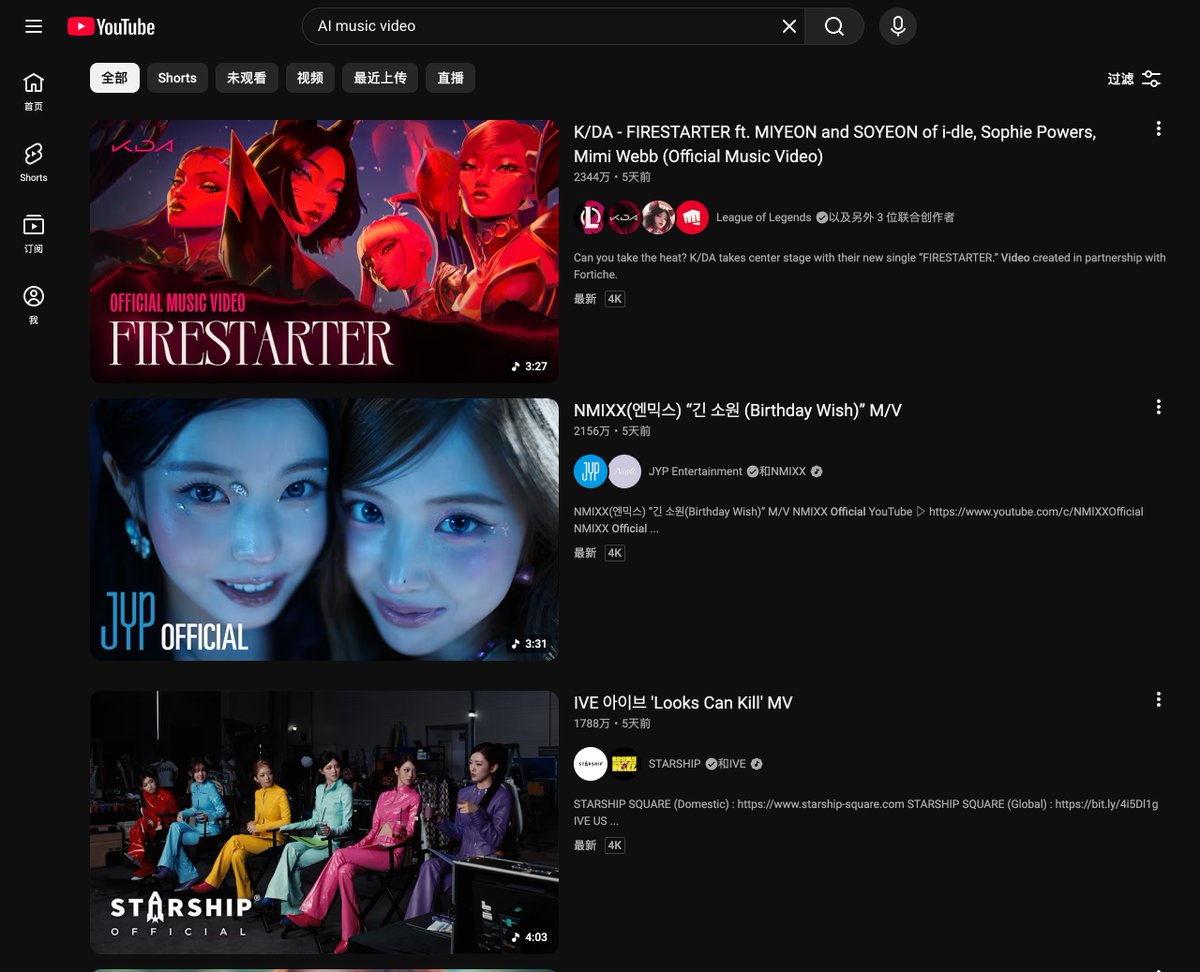This screenshot has height=972, width=1200.
Task: Open more options for Birthday Wish video
Action: tap(1158, 407)
